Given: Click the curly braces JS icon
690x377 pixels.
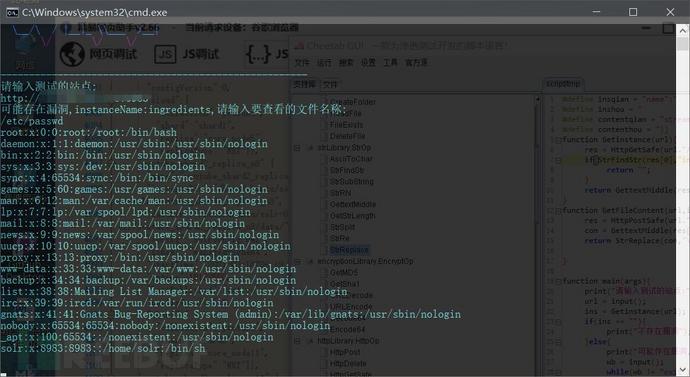Looking at the screenshot, I should (x=258, y=55).
